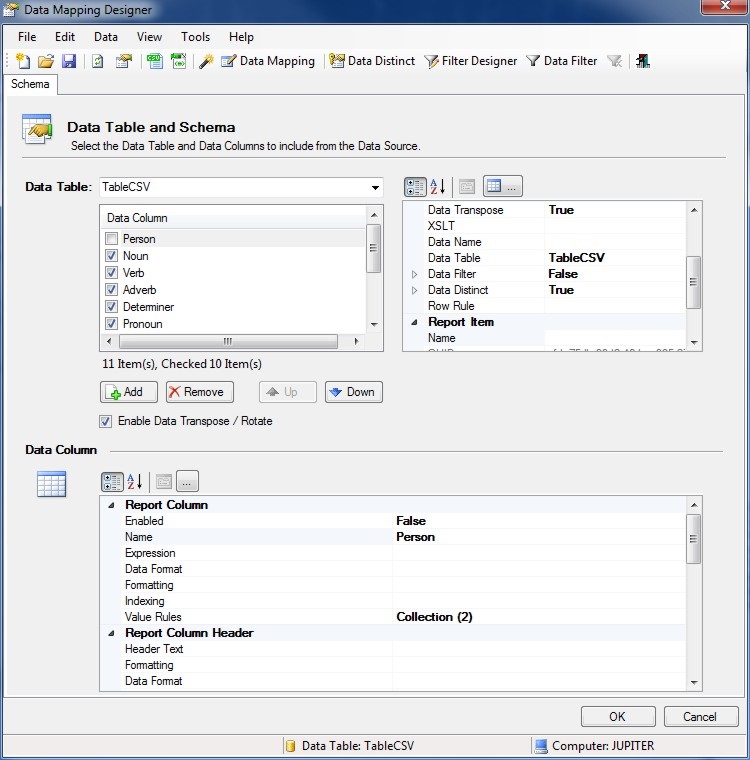Select the Schema tab
The image size is (750, 760).
pyautogui.click(x=30, y=84)
